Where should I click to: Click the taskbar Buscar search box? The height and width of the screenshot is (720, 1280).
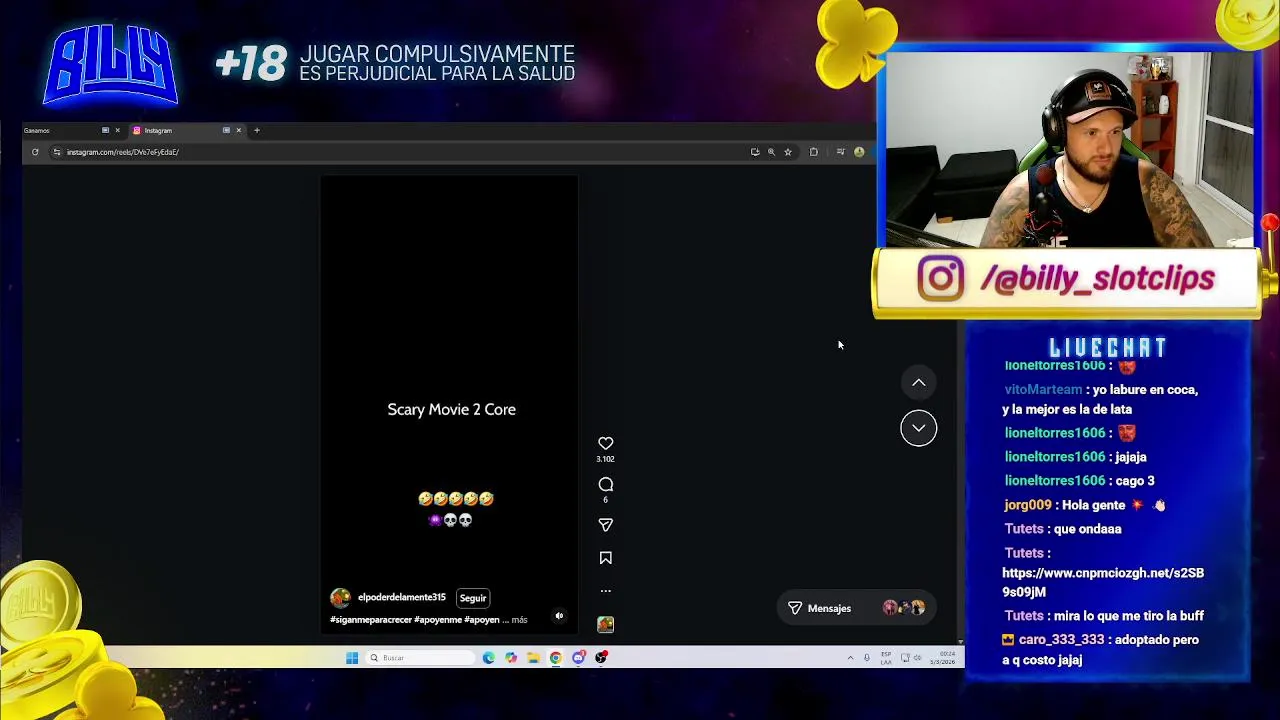point(420,657)
